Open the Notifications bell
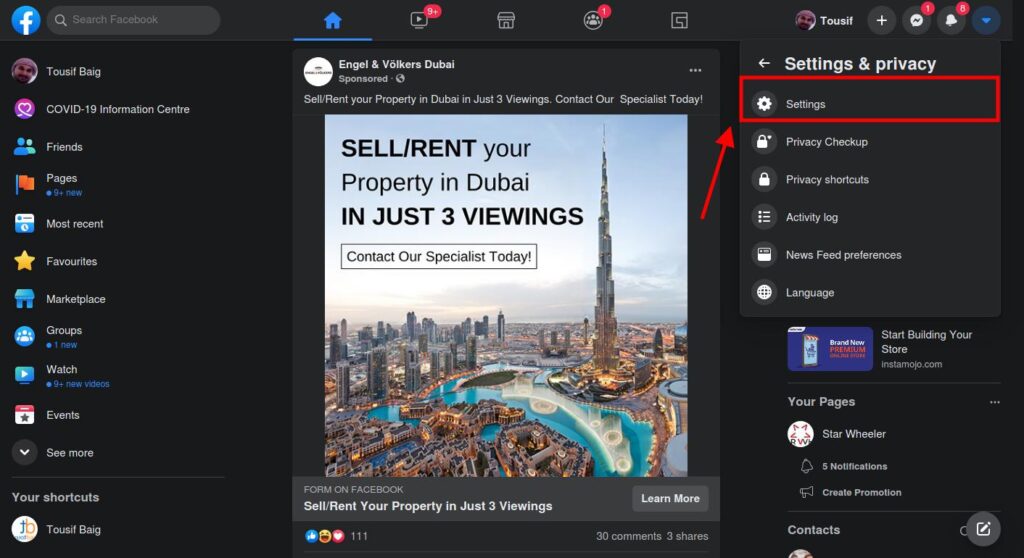Viewport: 1024px width, 558px height. point(952,20)
